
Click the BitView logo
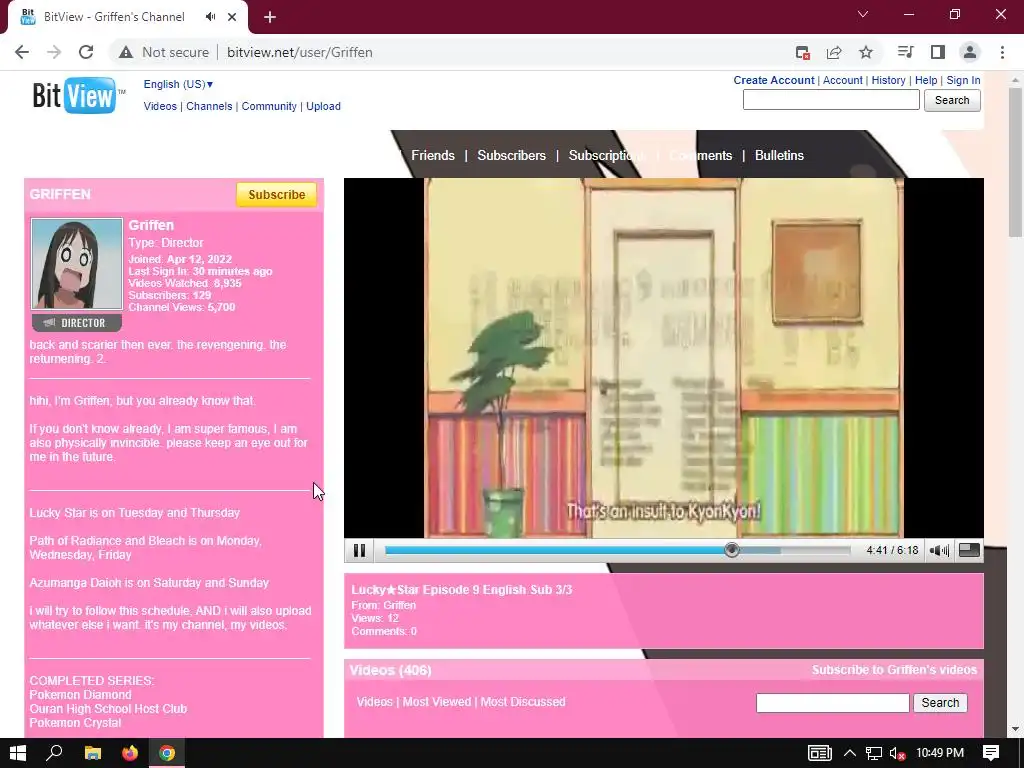[x=78, y=96]
